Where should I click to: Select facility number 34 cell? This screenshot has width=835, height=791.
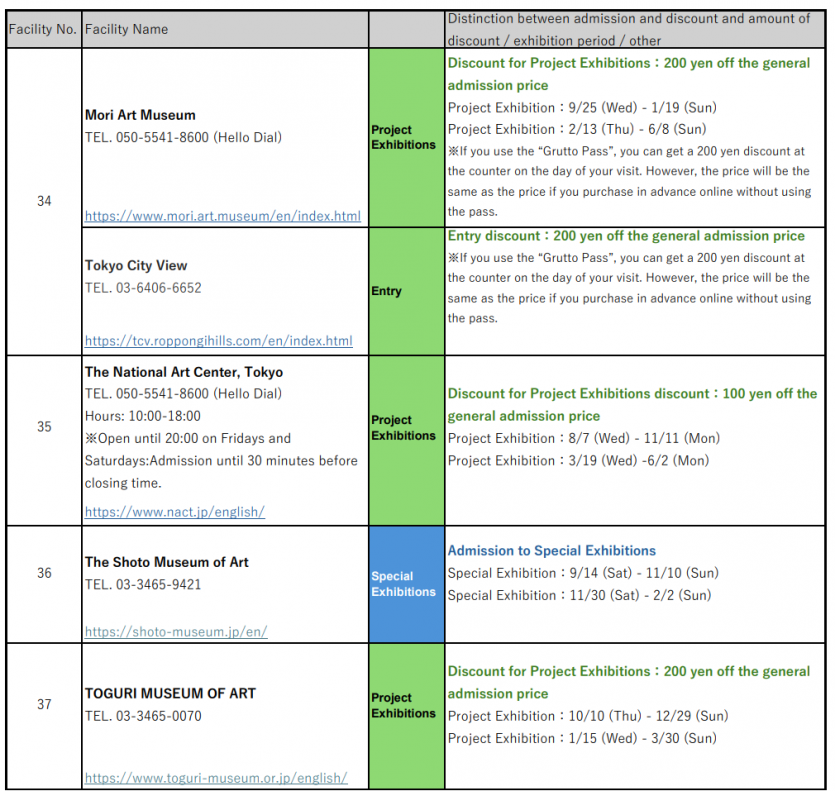coord(44,201)
